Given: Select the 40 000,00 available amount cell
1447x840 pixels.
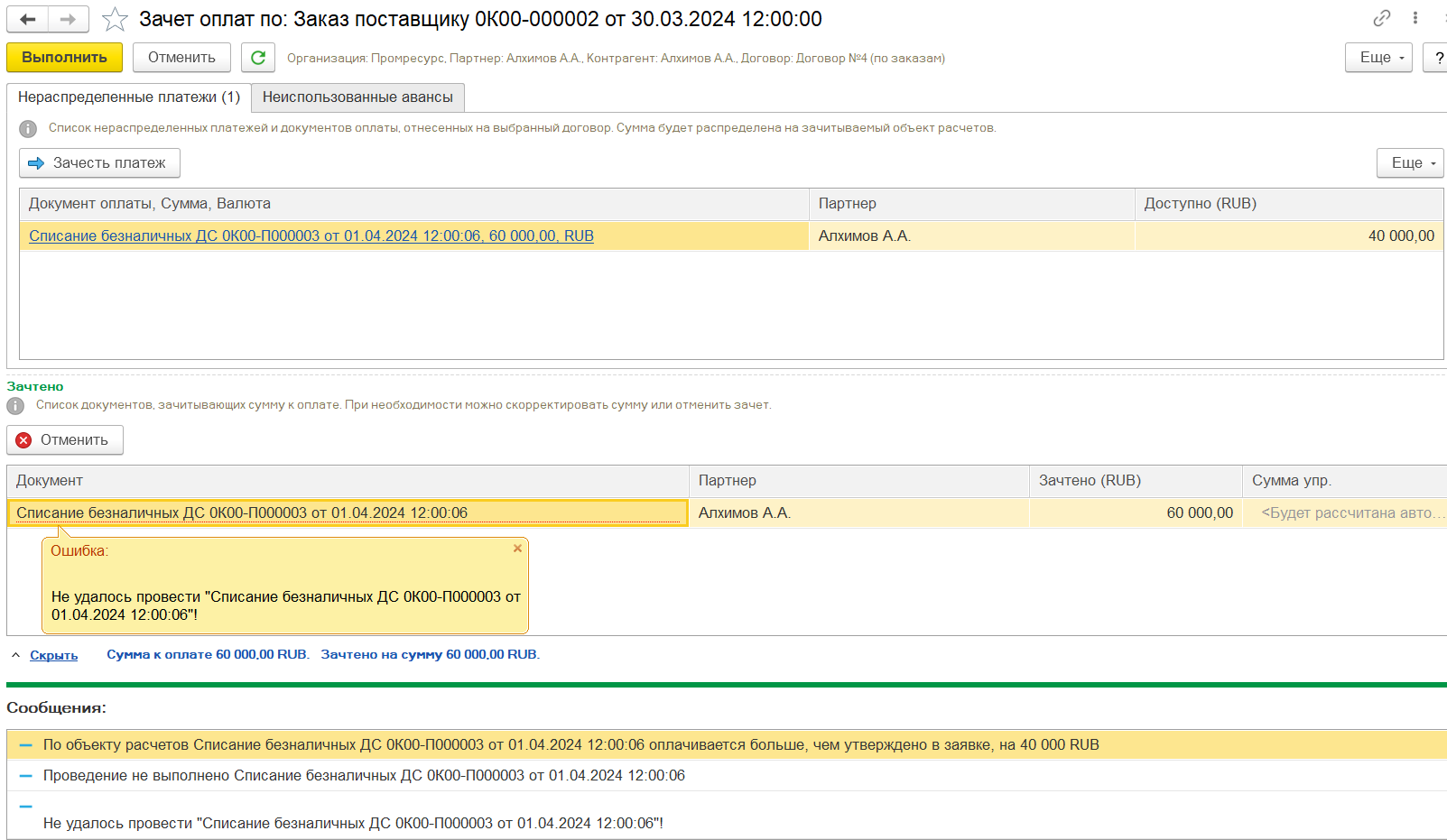Looking at the screenshot, I should coord(1289,235).
